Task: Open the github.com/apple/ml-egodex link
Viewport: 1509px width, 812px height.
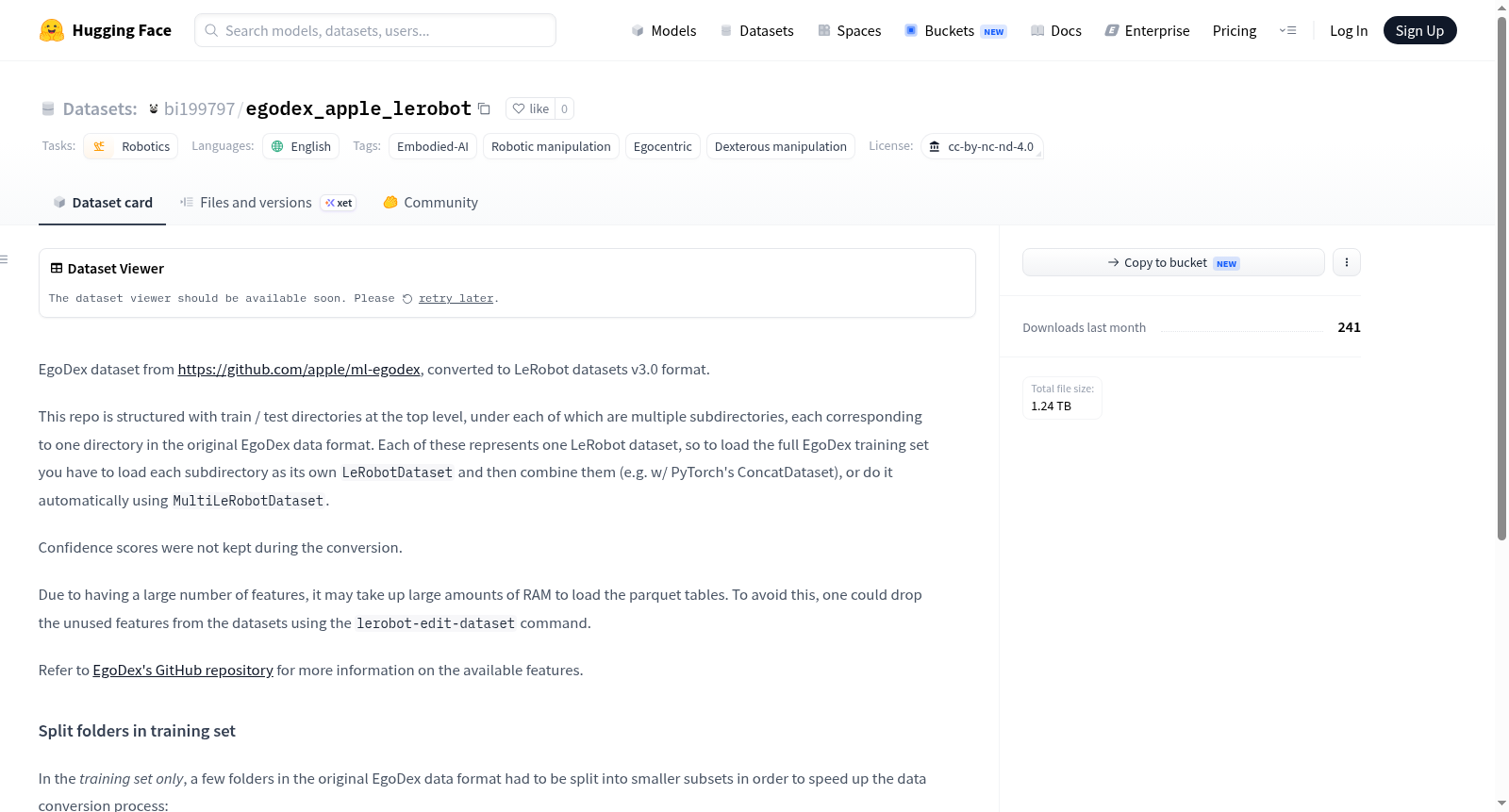Action: coord(299,370)
